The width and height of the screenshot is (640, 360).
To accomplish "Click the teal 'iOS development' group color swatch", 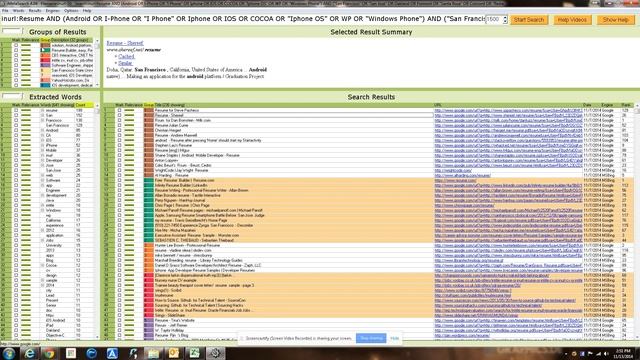I will 45,85.
